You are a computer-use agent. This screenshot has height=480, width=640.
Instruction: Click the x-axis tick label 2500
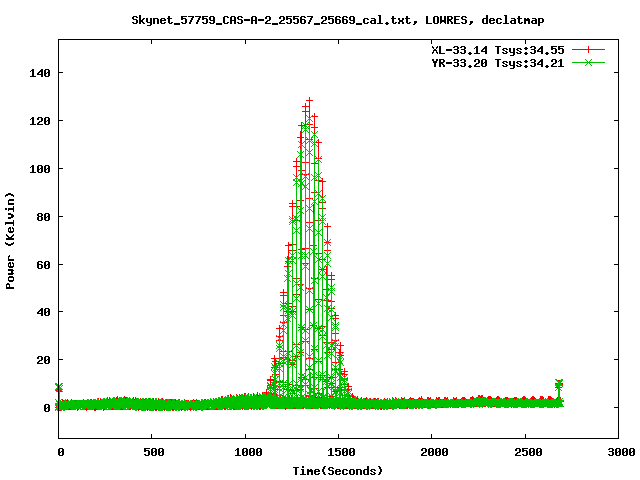click(528, 452)
